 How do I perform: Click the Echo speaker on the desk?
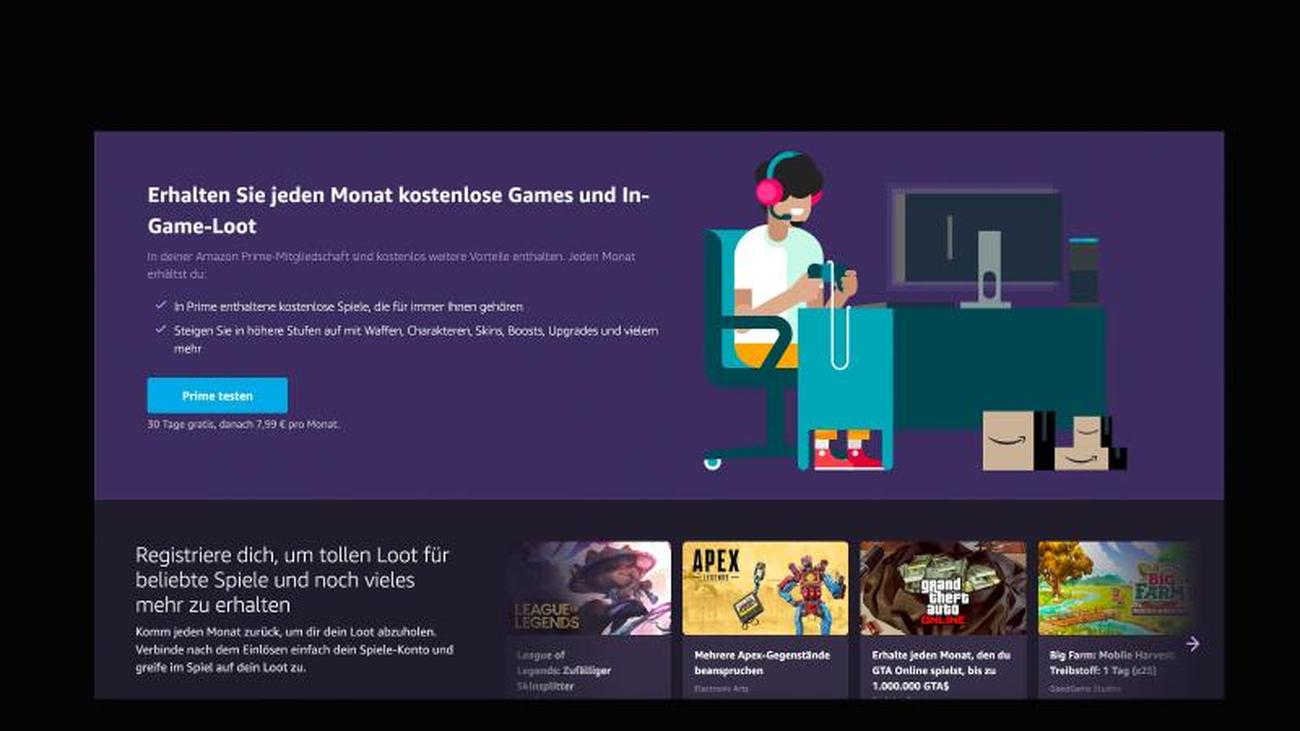pos(1082,270)
